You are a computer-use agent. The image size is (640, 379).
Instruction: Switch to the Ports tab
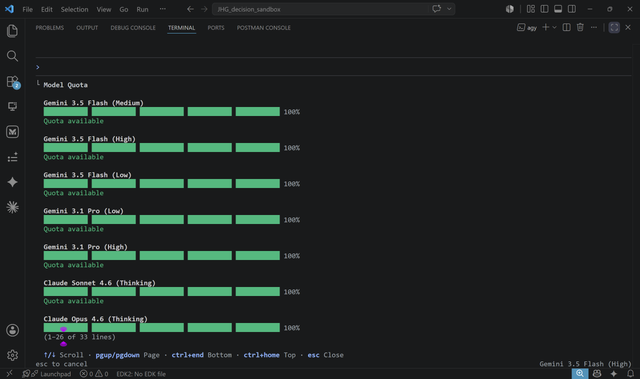[x=216, y=28]
